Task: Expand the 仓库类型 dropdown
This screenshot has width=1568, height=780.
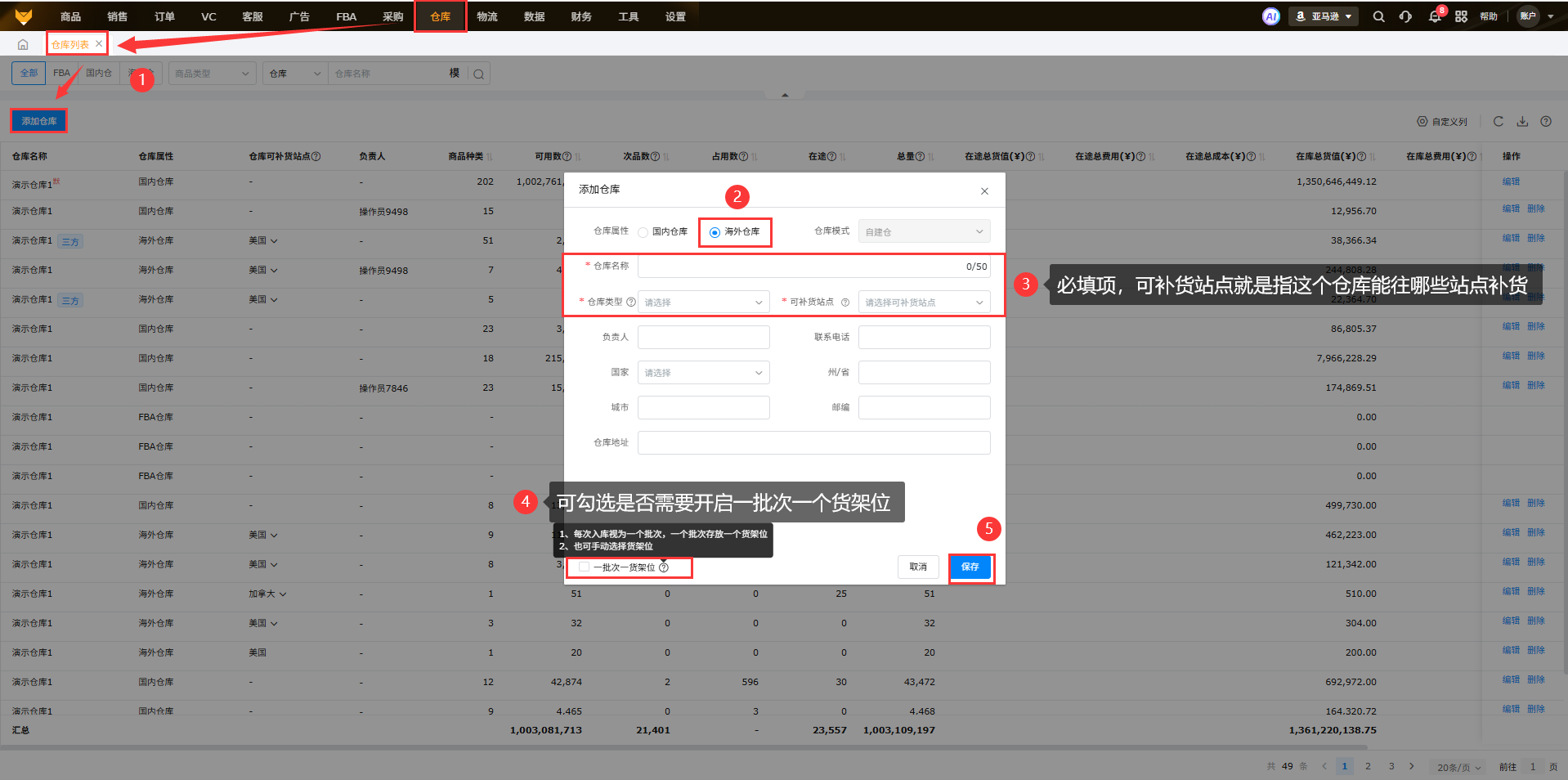Action: [703, 303]
